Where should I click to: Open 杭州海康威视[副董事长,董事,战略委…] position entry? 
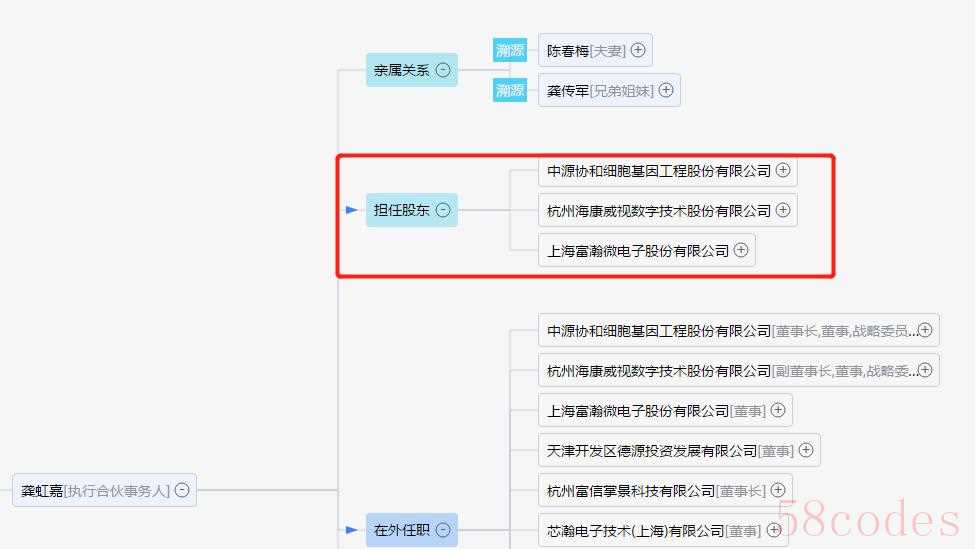tap(739, 370)
